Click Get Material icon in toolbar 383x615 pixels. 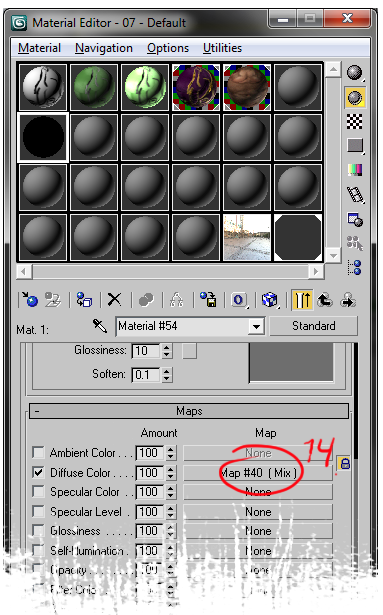[x=30, y=300]
